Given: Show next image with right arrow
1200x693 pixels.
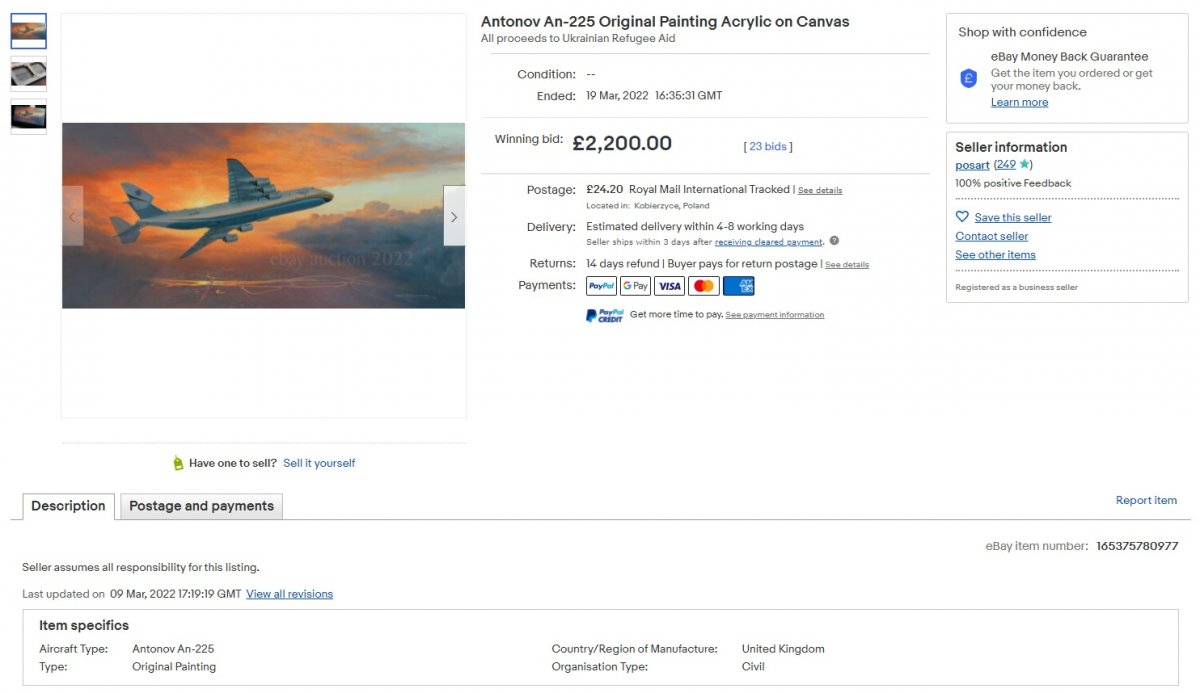Looking at the screenshot, I should tap(454, 216).
